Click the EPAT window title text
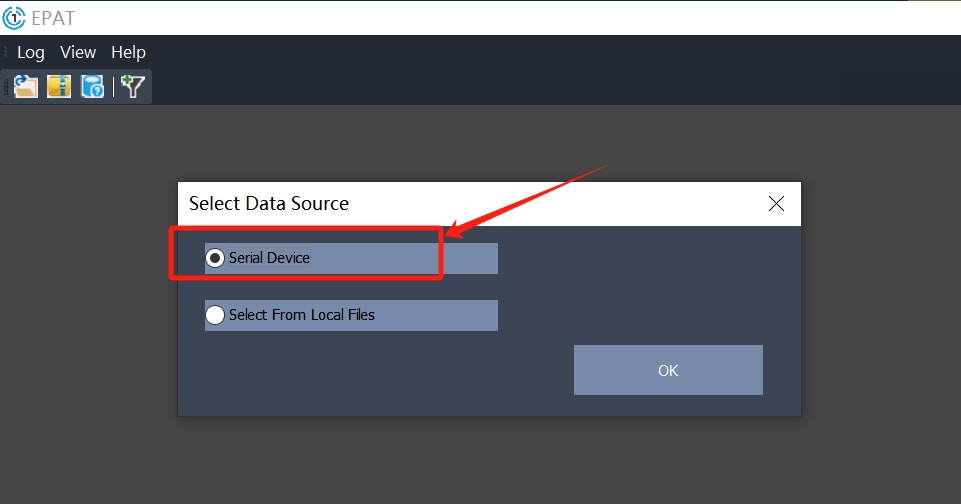961x504 pixels. point(54,18)
